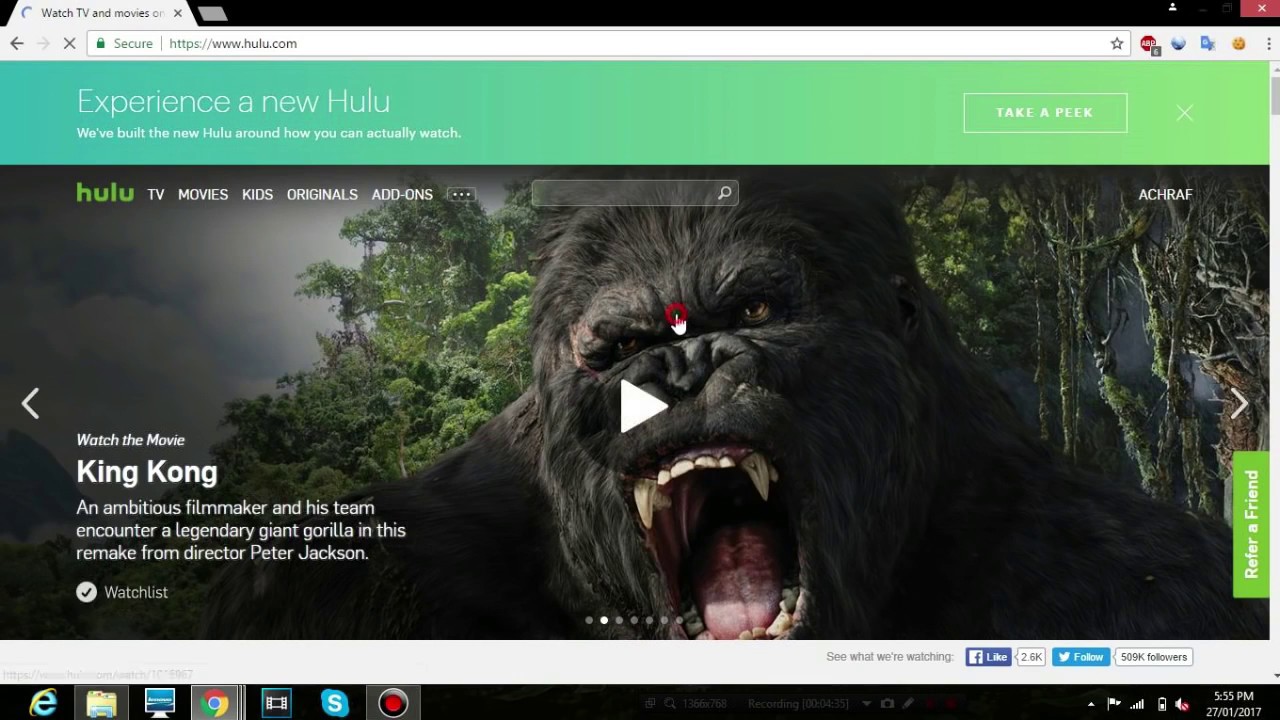Viewport: 1280px width, 720px height.
Task: Open the Chrome three-dot menu
Action: (1268, 43)
